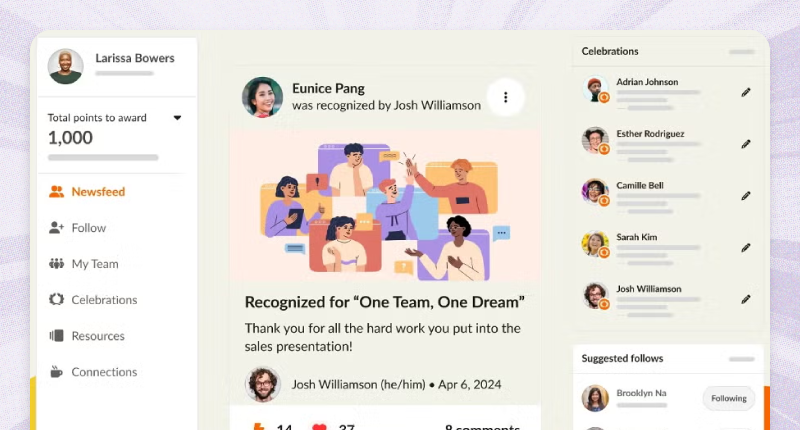Click the pencil icon beside Josh Williamson celebration
The image size is (800, 430).
(745, 299)
